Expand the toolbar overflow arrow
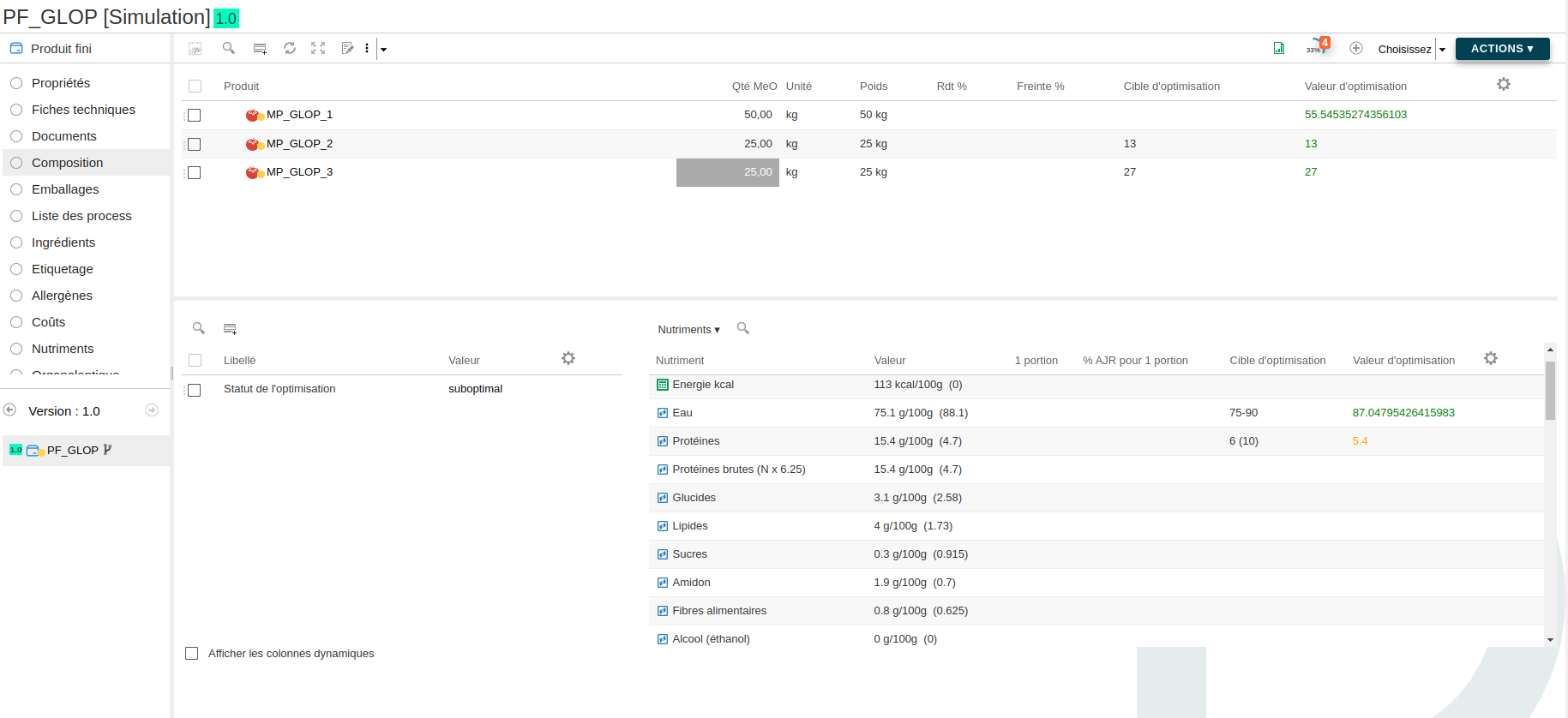The width and height of the screenshot is (1568, 718). [383, 50]
